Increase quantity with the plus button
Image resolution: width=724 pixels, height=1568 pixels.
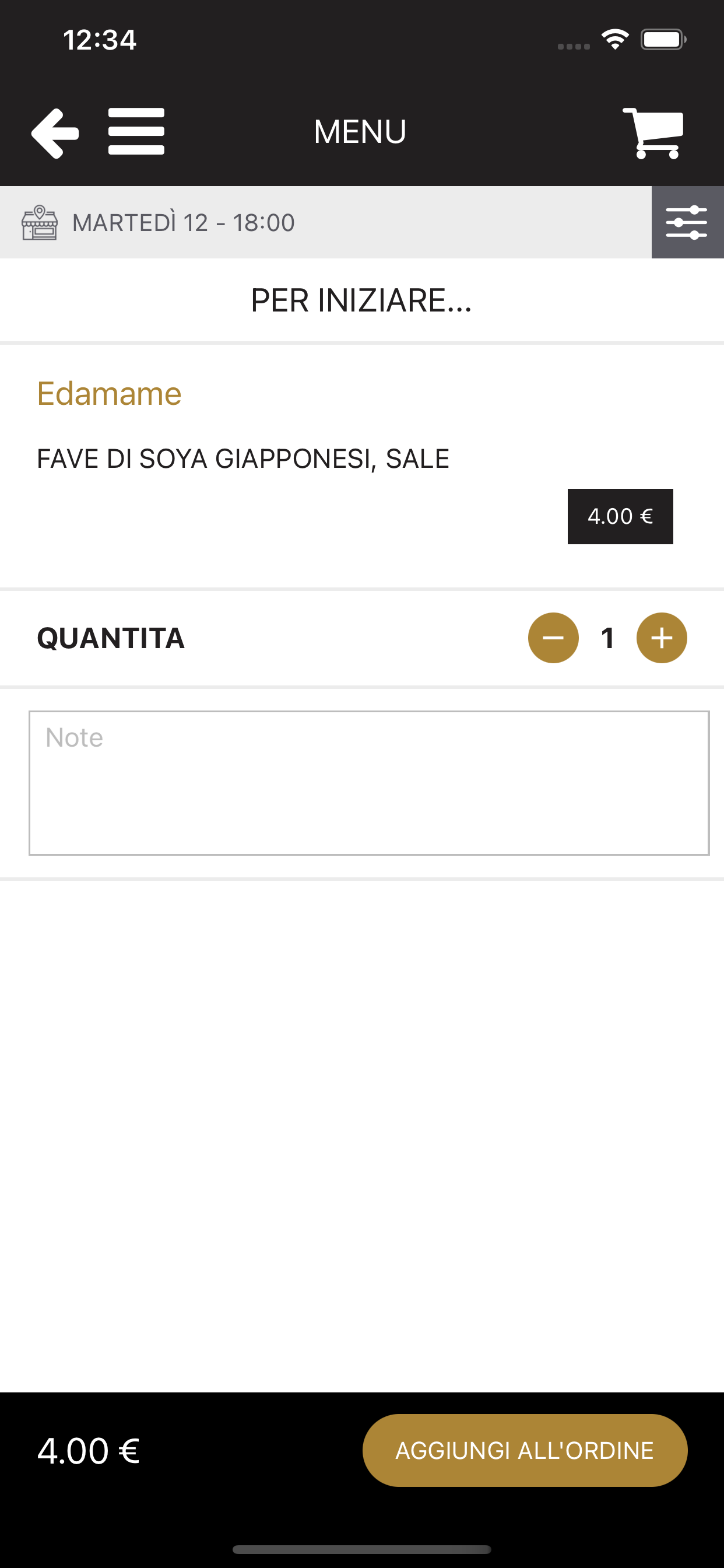pyautogui.click(x=661, y=638)
